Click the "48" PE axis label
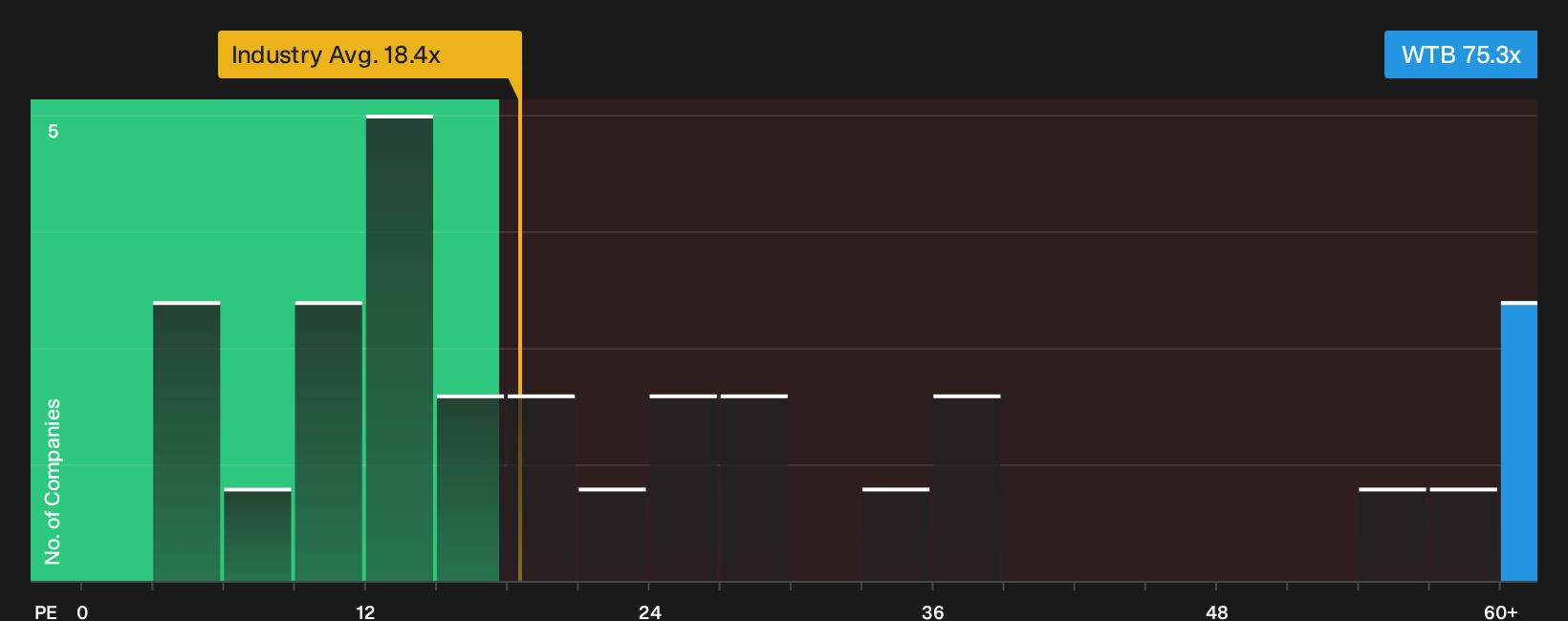Screen dimensions: 1568x621 click(x=1216, y=611)
